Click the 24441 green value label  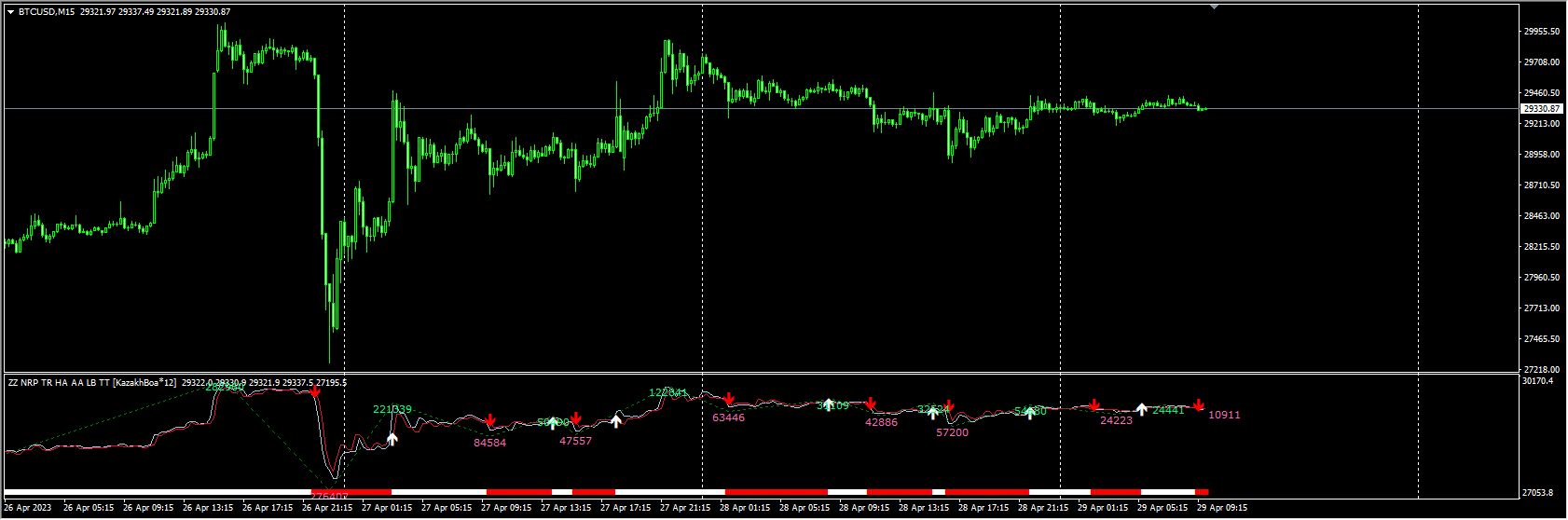pos(1169,410)
